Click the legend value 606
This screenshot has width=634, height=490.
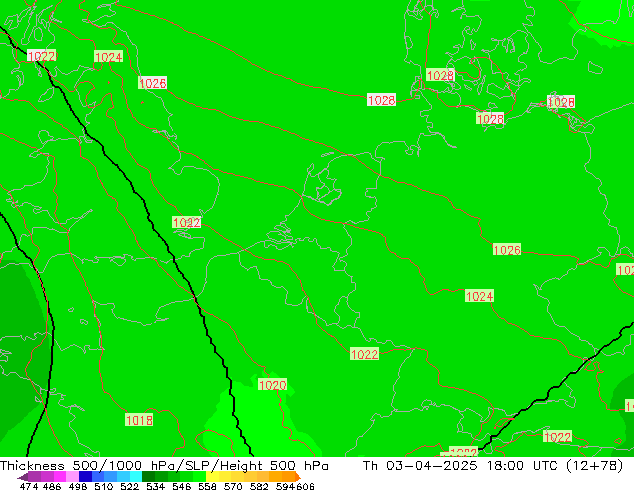[305, 486]
